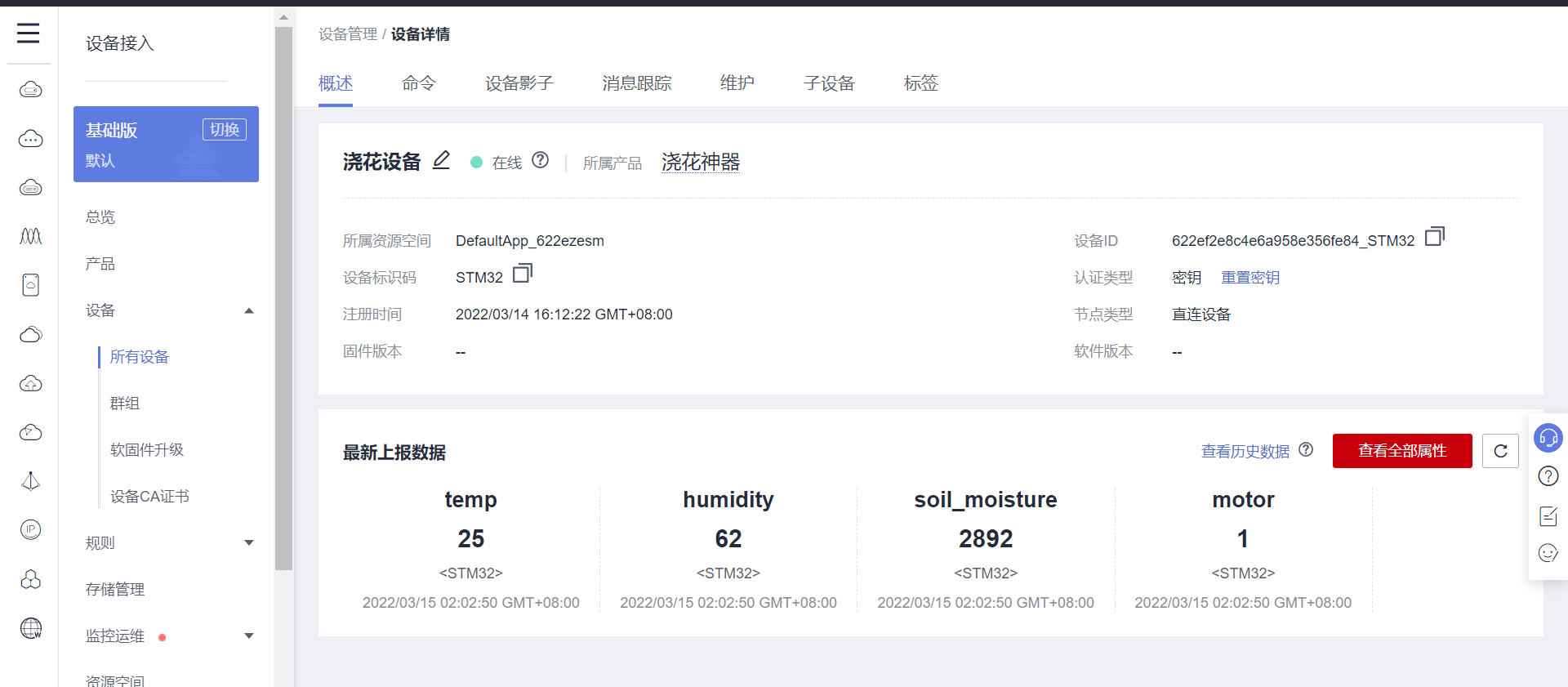Open the 维护 tab
This screenshot has height=687, width=1568.
[x=737, y=83]
